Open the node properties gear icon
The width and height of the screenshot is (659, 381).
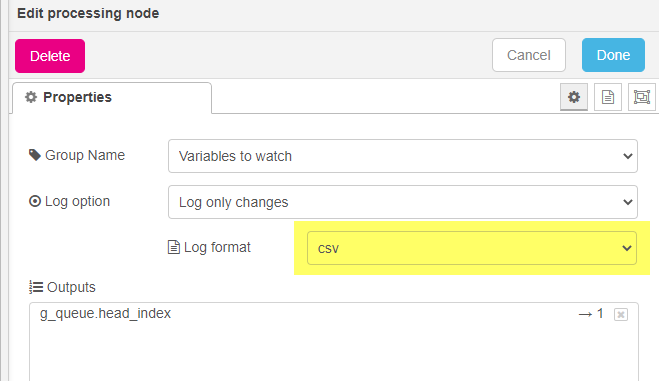coord(574,97)
